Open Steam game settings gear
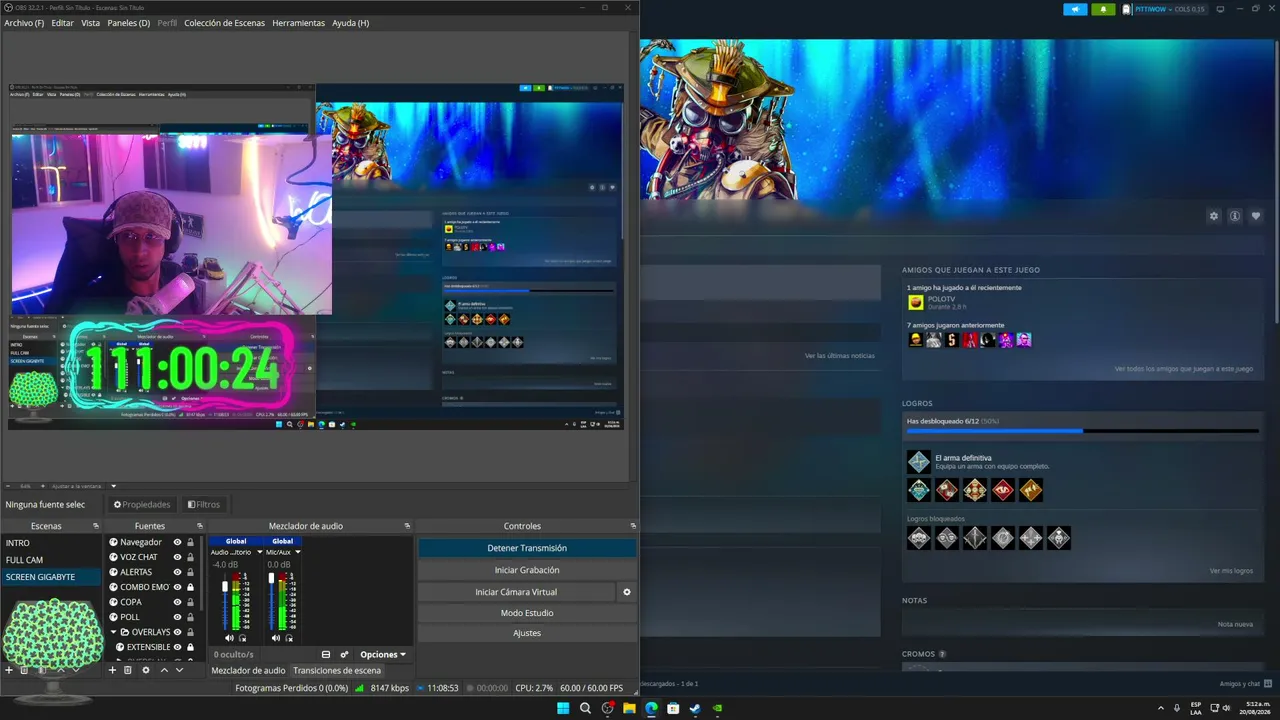 (1214, 216)
